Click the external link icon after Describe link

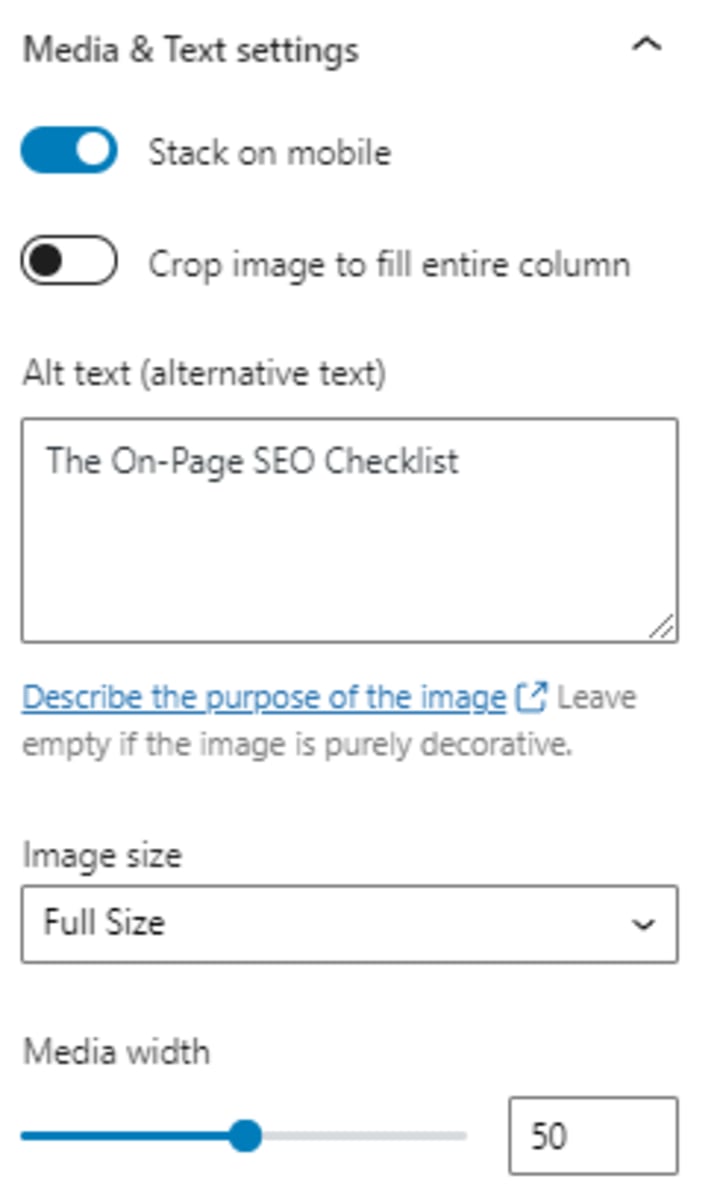[x=531, y=697]
